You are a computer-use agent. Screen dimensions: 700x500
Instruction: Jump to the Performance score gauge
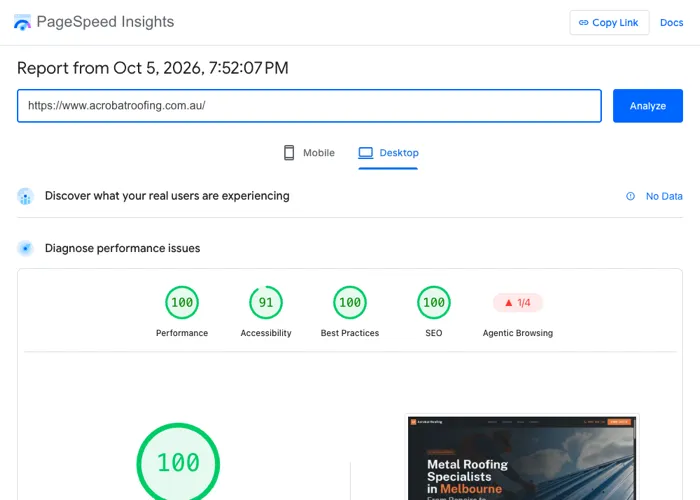tap(182, 302)
